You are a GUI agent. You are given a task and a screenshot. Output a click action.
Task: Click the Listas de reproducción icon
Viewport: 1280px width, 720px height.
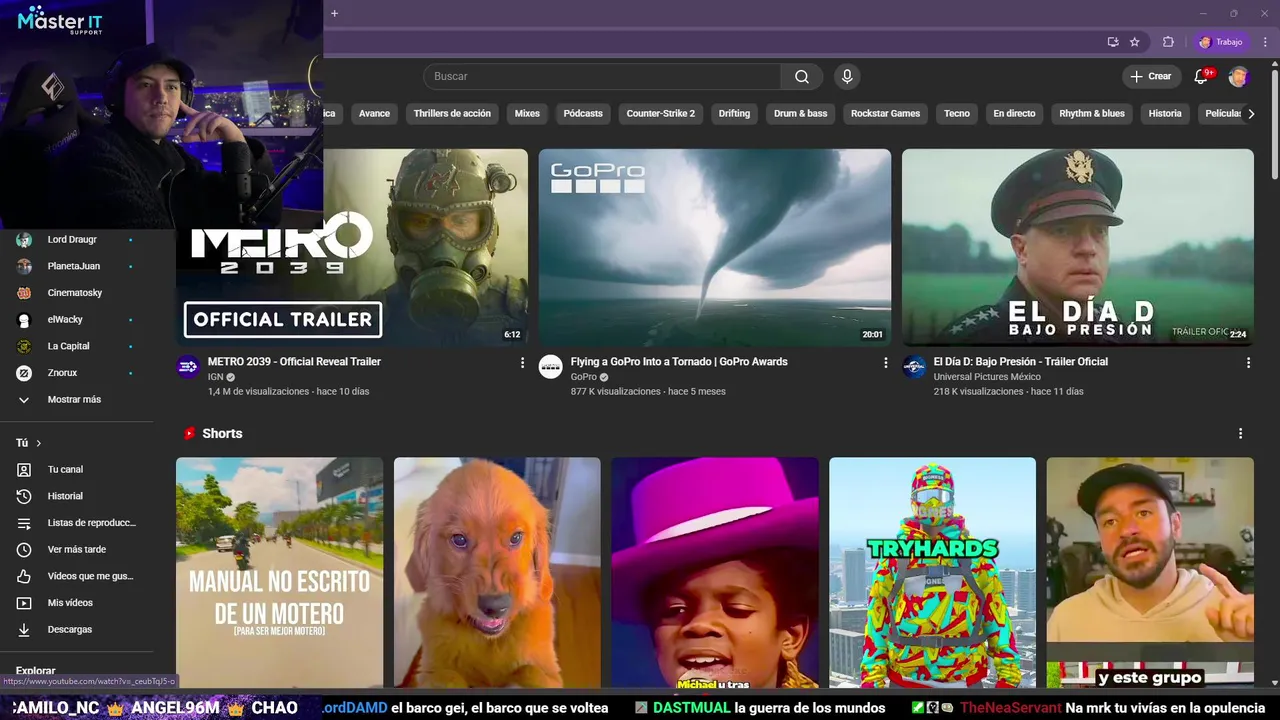click(x=24, y=523)
